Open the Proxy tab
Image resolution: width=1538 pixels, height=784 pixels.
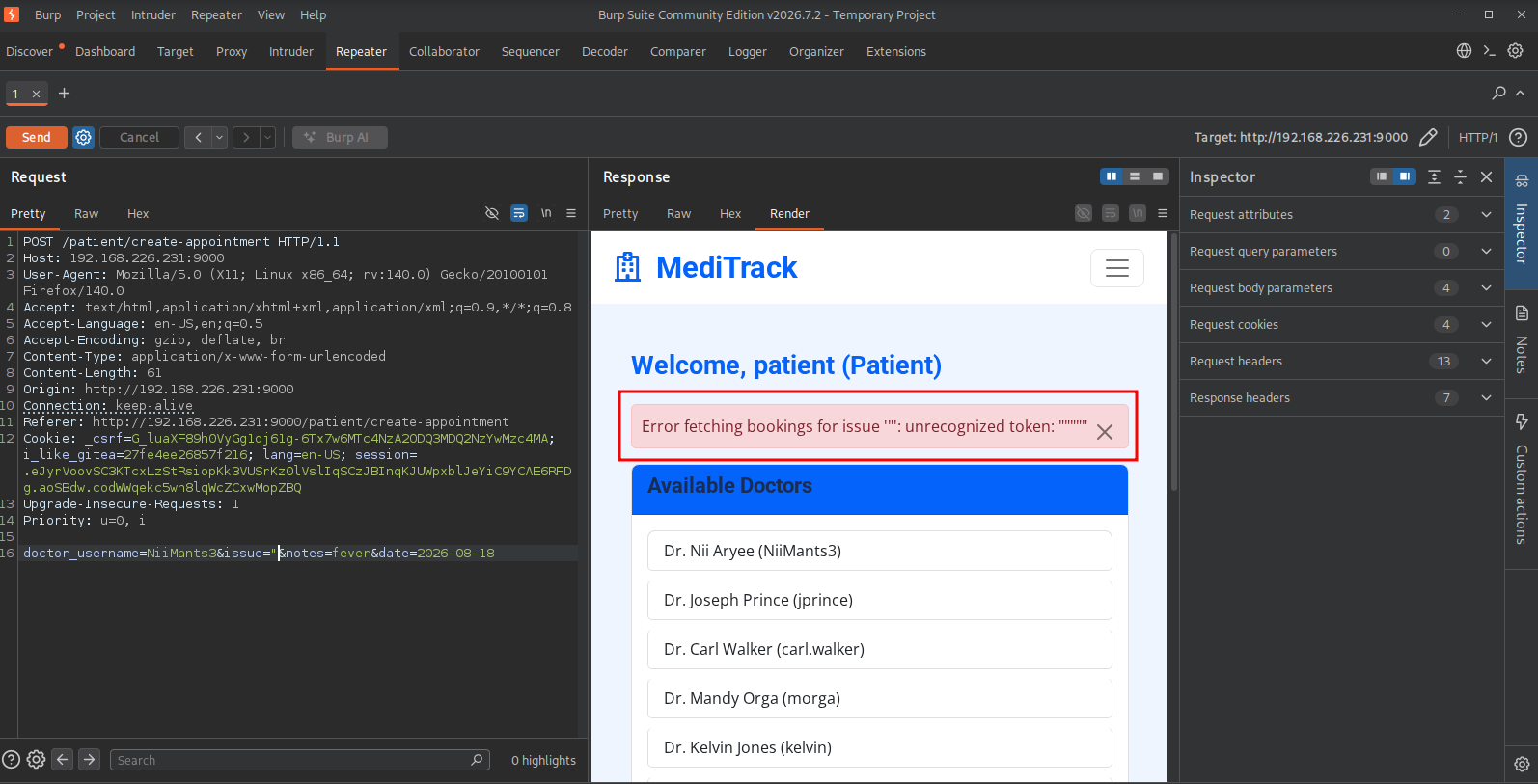(232, 51)
